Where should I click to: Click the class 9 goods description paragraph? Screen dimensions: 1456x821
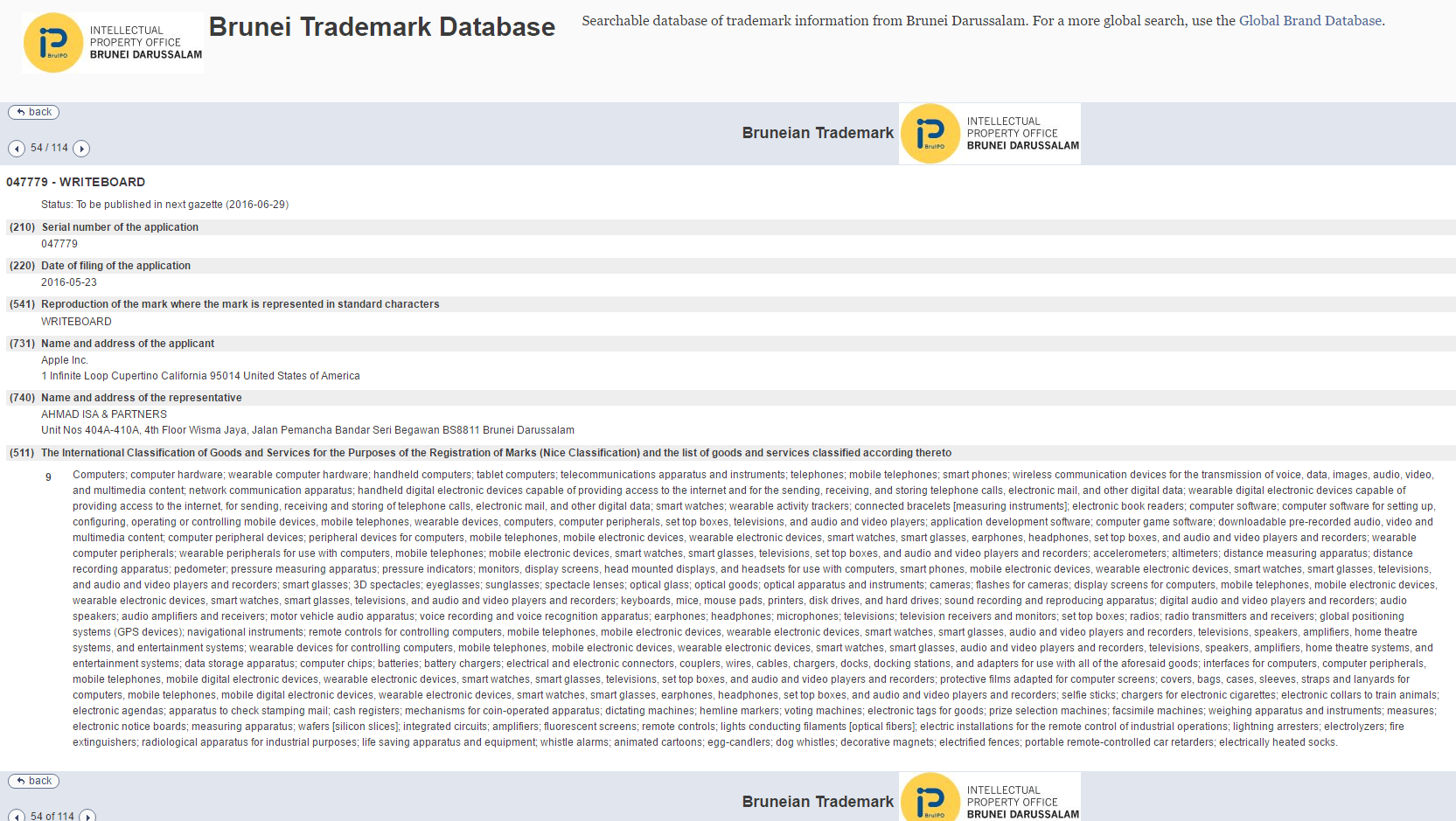coord(754,609)
